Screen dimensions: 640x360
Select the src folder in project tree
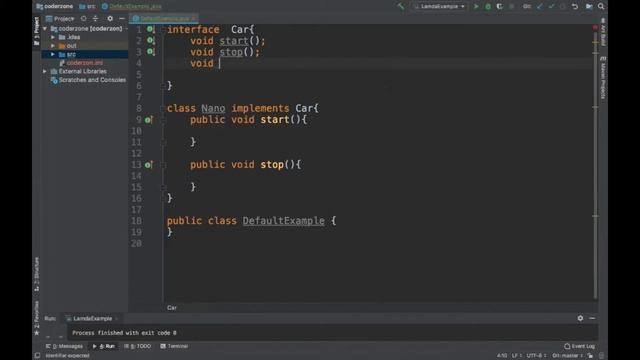[84, 54]
